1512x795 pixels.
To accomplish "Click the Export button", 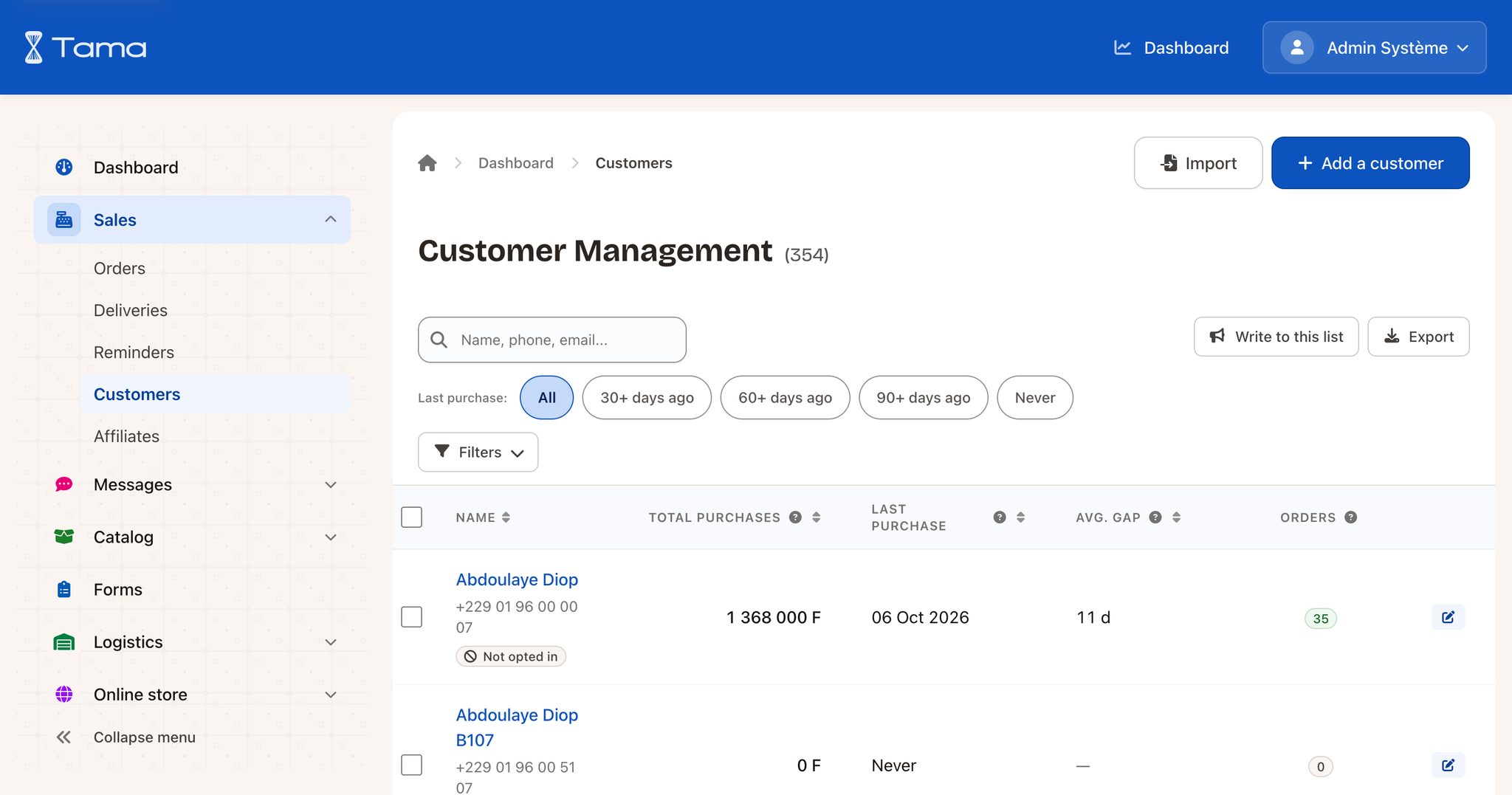I will pyautogui.click(x=1418, y=337).
